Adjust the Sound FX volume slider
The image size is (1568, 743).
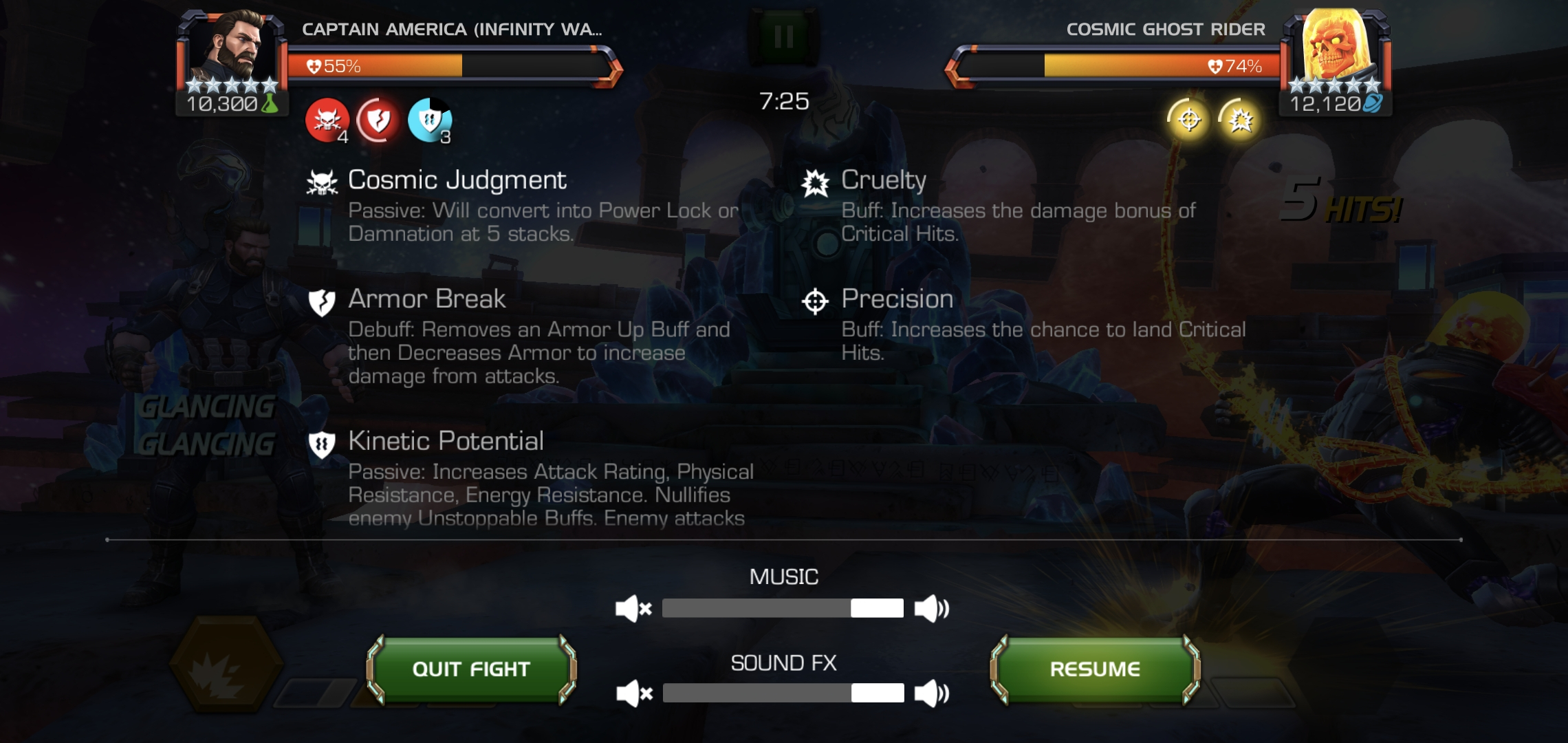pos(783,693)
